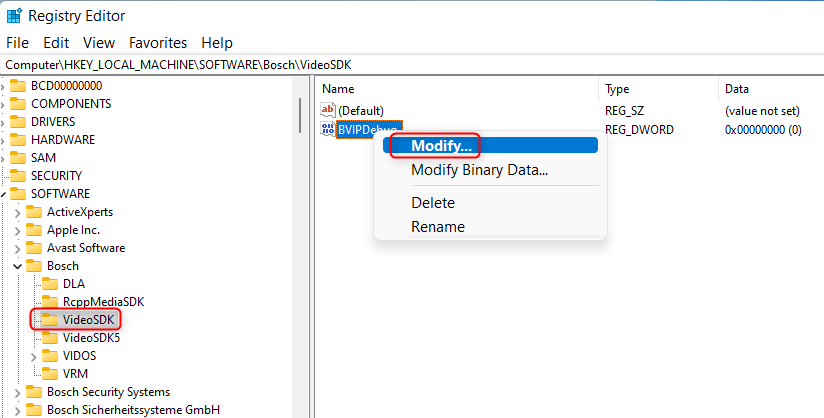Viewport: 824px width, 418px height.
Task: Click the Apple Inc. folder icon
Action: 33,230
